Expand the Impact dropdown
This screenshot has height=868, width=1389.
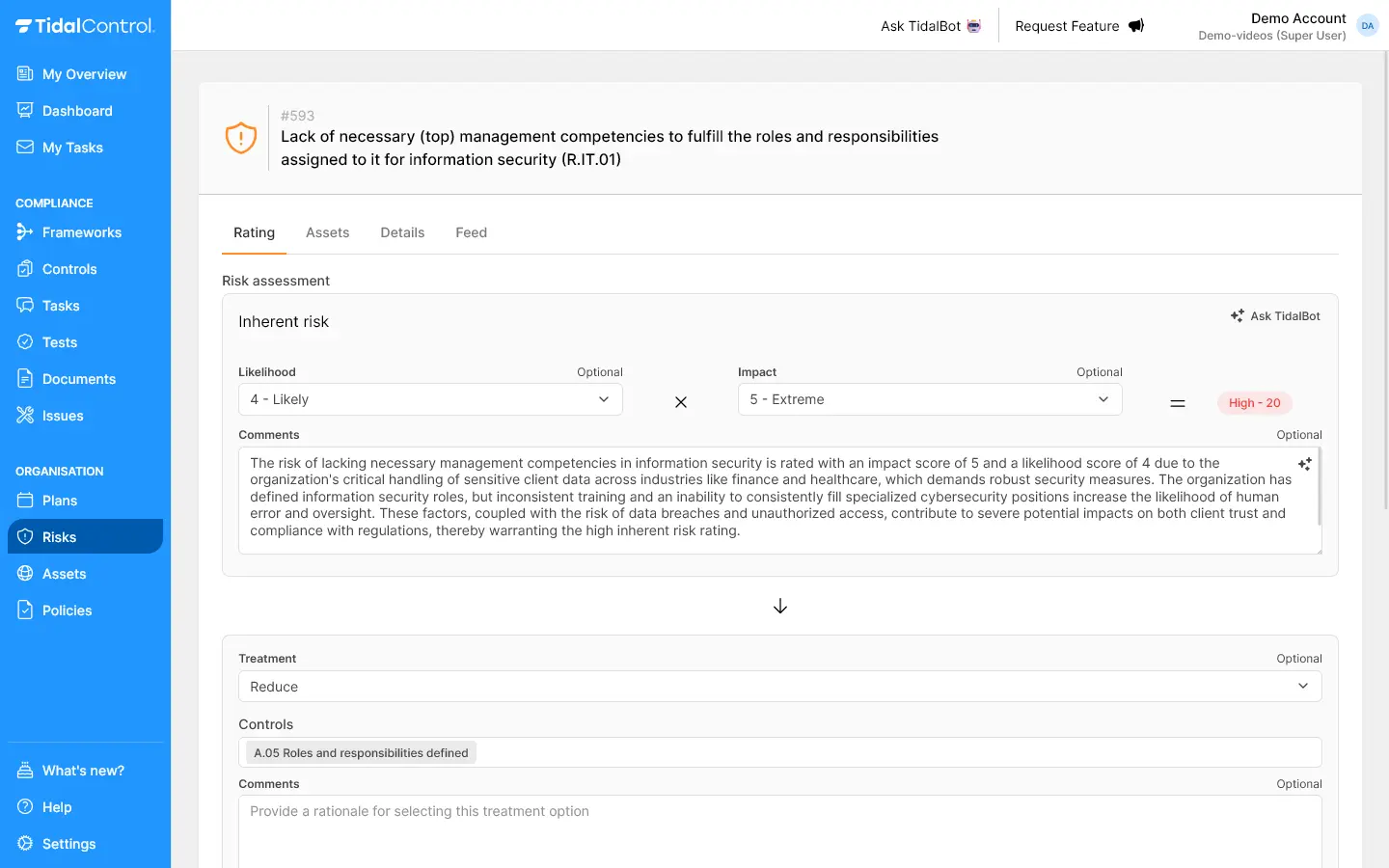tap(929, 399)
